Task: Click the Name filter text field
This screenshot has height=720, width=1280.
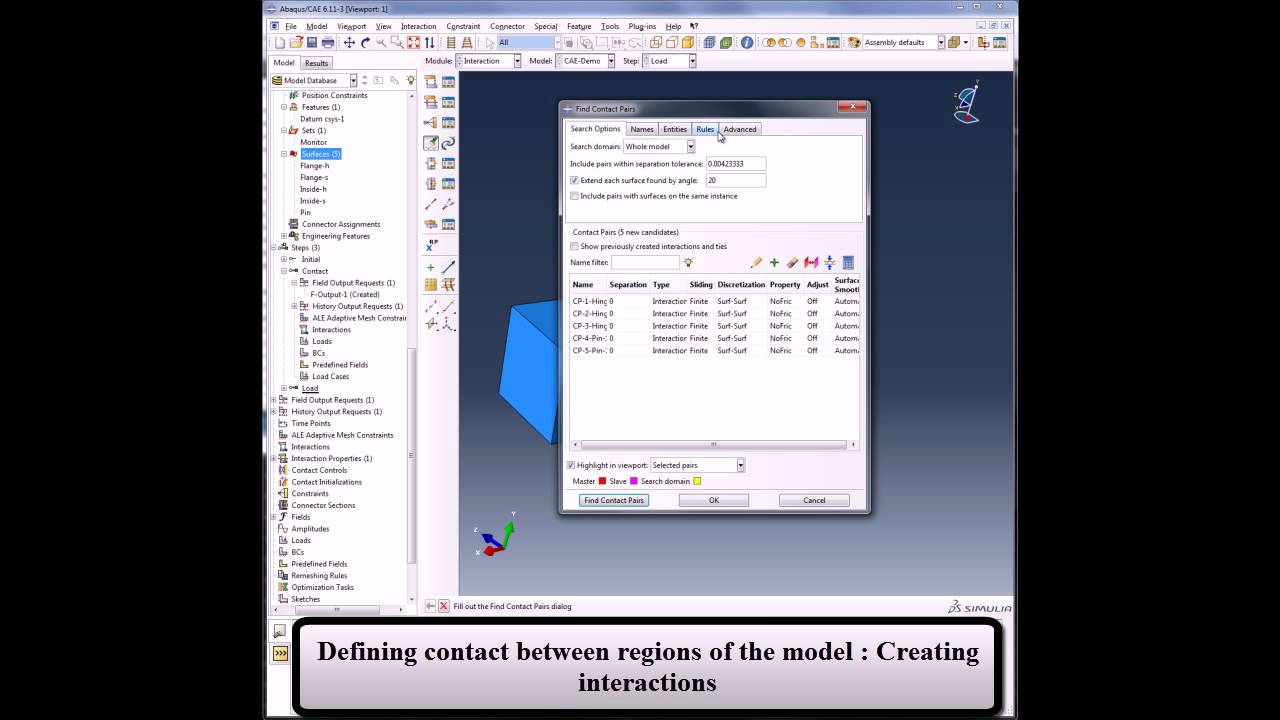Action: (x=645, y=262)
